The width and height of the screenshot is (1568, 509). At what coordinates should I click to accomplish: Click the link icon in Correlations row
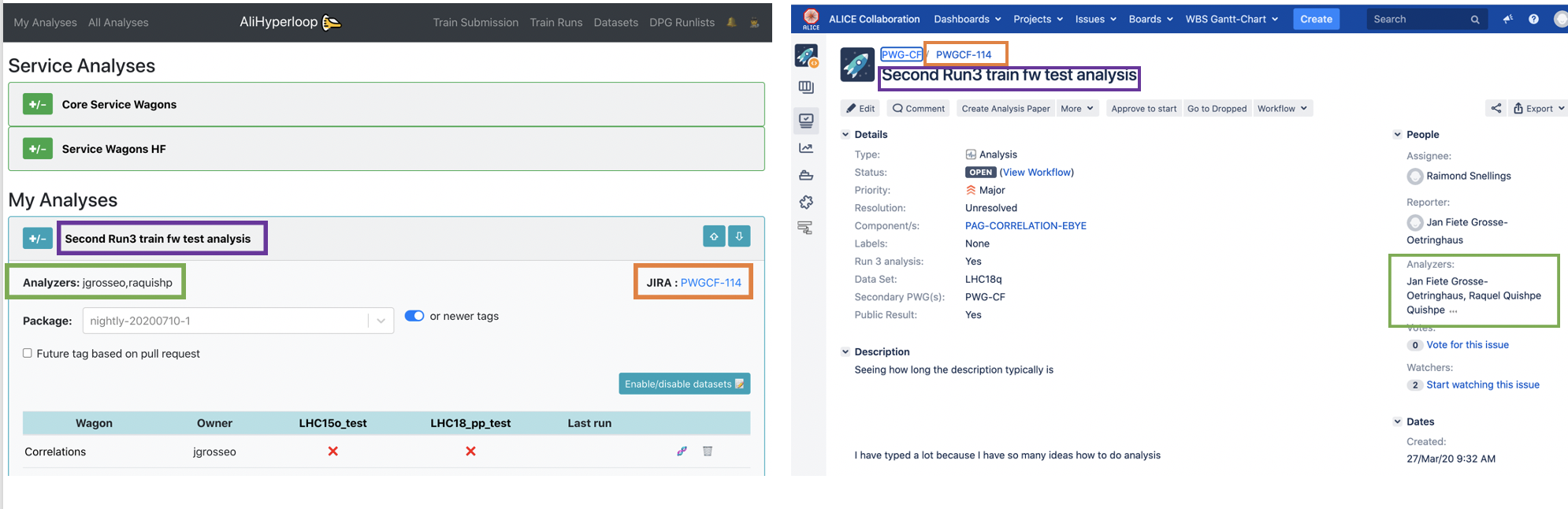click(682, 451)
